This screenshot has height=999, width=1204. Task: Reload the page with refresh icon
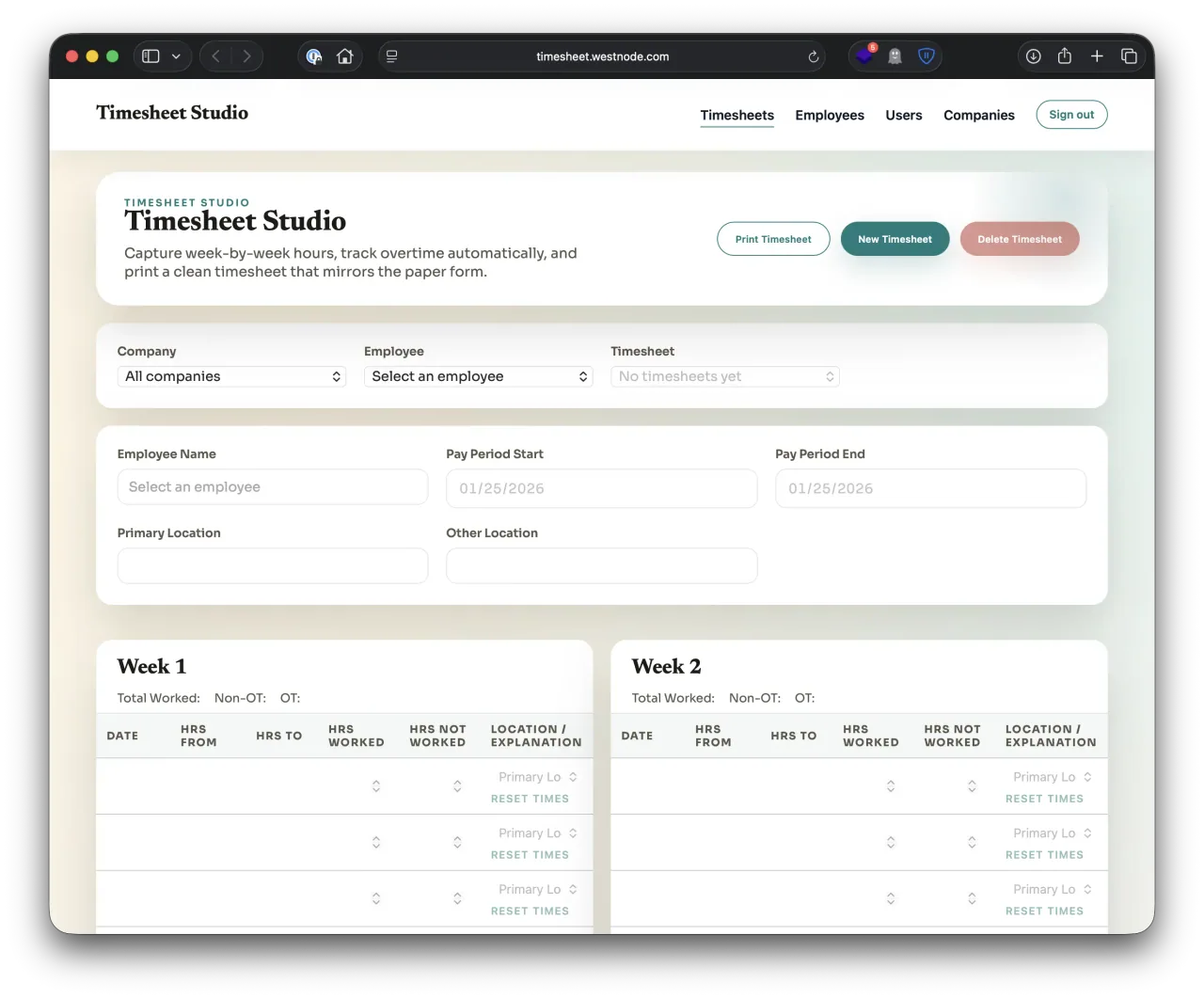point(814,56)
